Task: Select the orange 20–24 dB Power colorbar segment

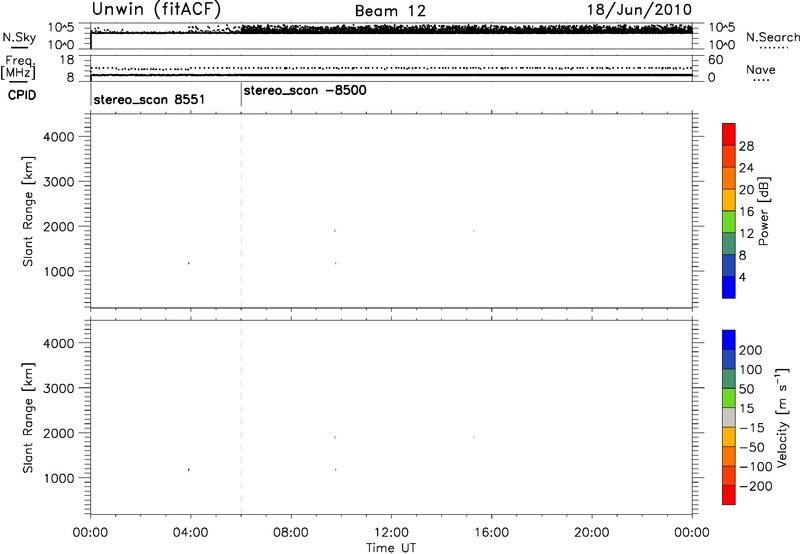Action: point(729,178)
